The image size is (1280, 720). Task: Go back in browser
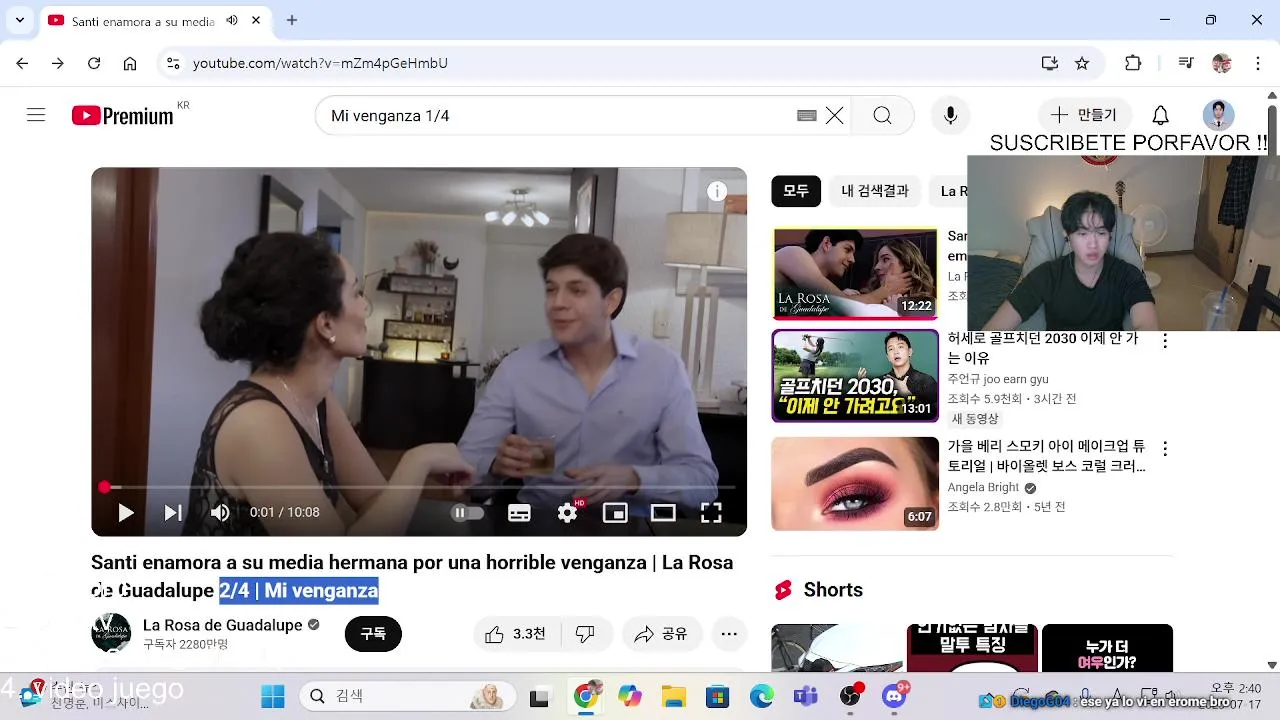coord(22,63)
